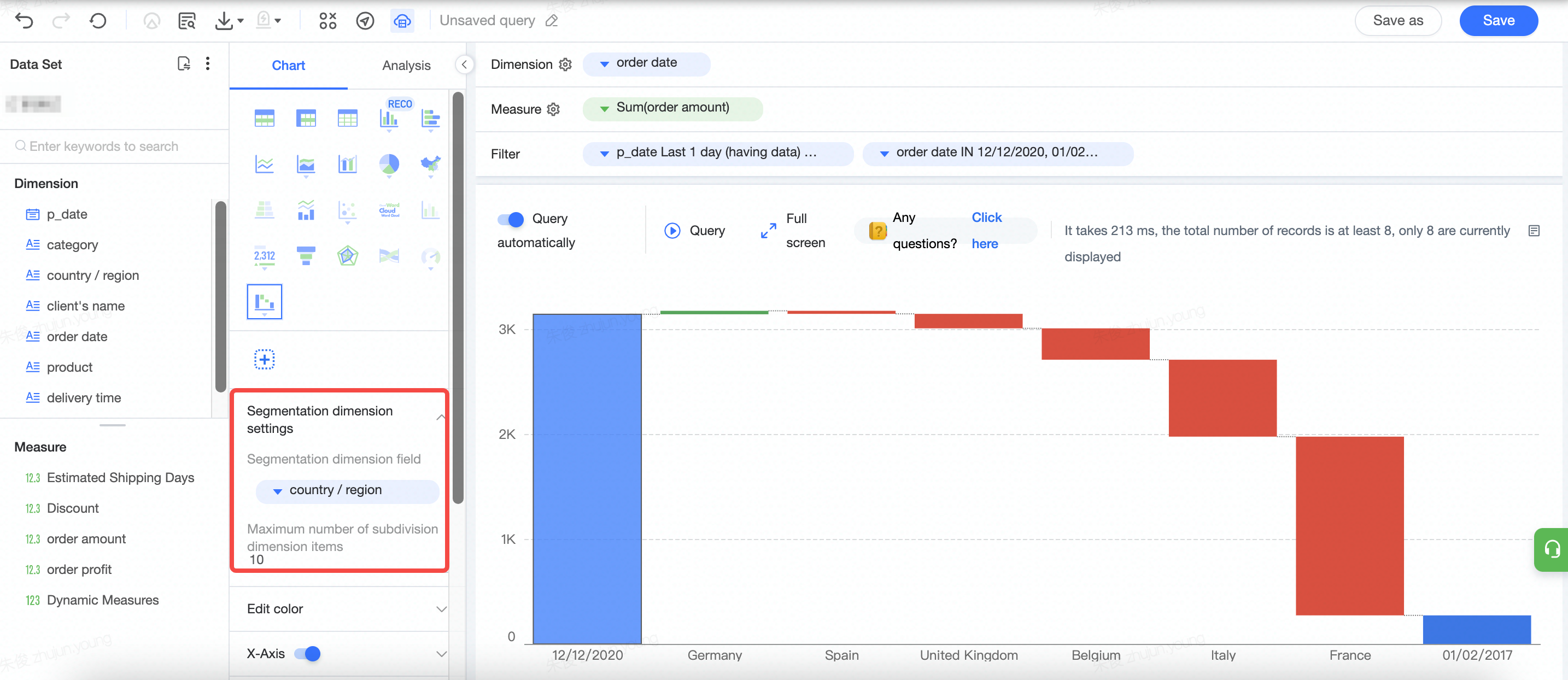Select the first table chart type
Image resolution: width=1568 pixels, height=680 pixels.
click(264, 118)
